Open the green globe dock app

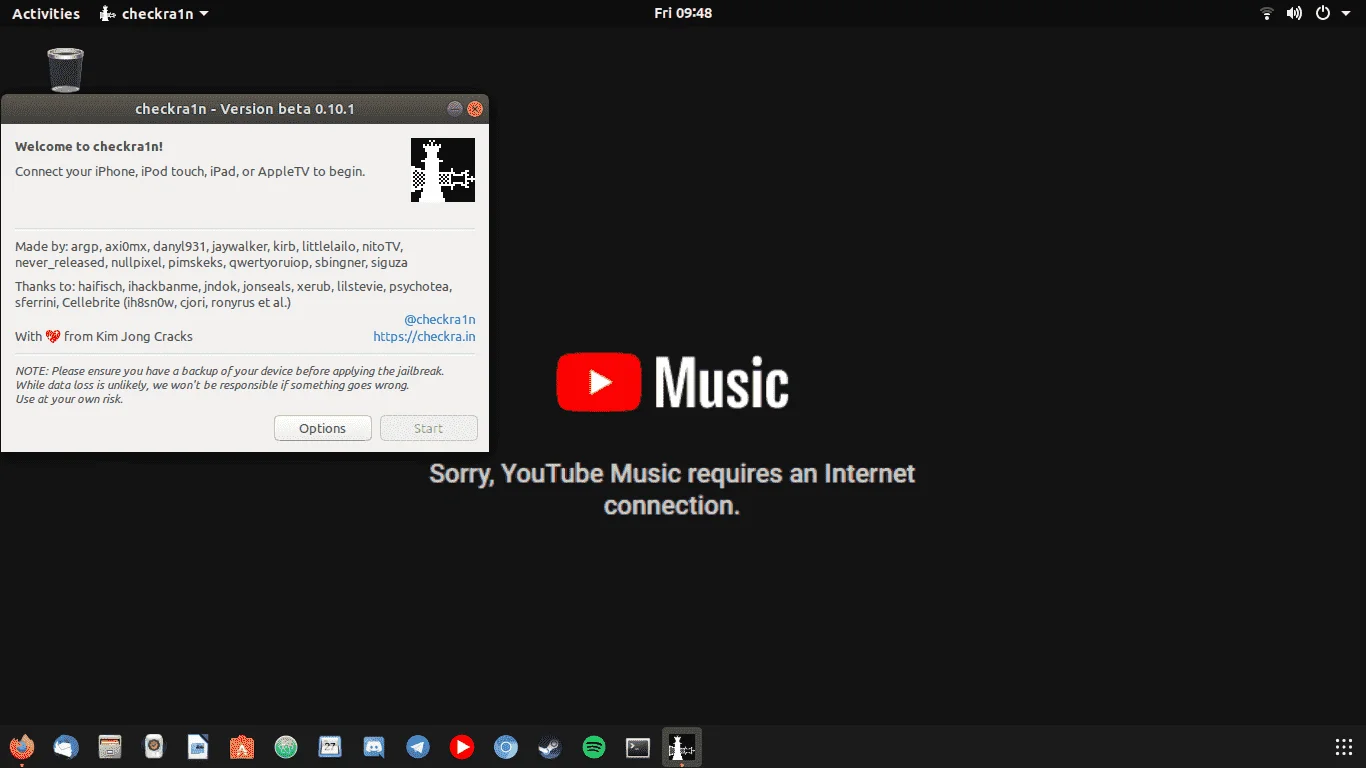click(x=286, y=747)
